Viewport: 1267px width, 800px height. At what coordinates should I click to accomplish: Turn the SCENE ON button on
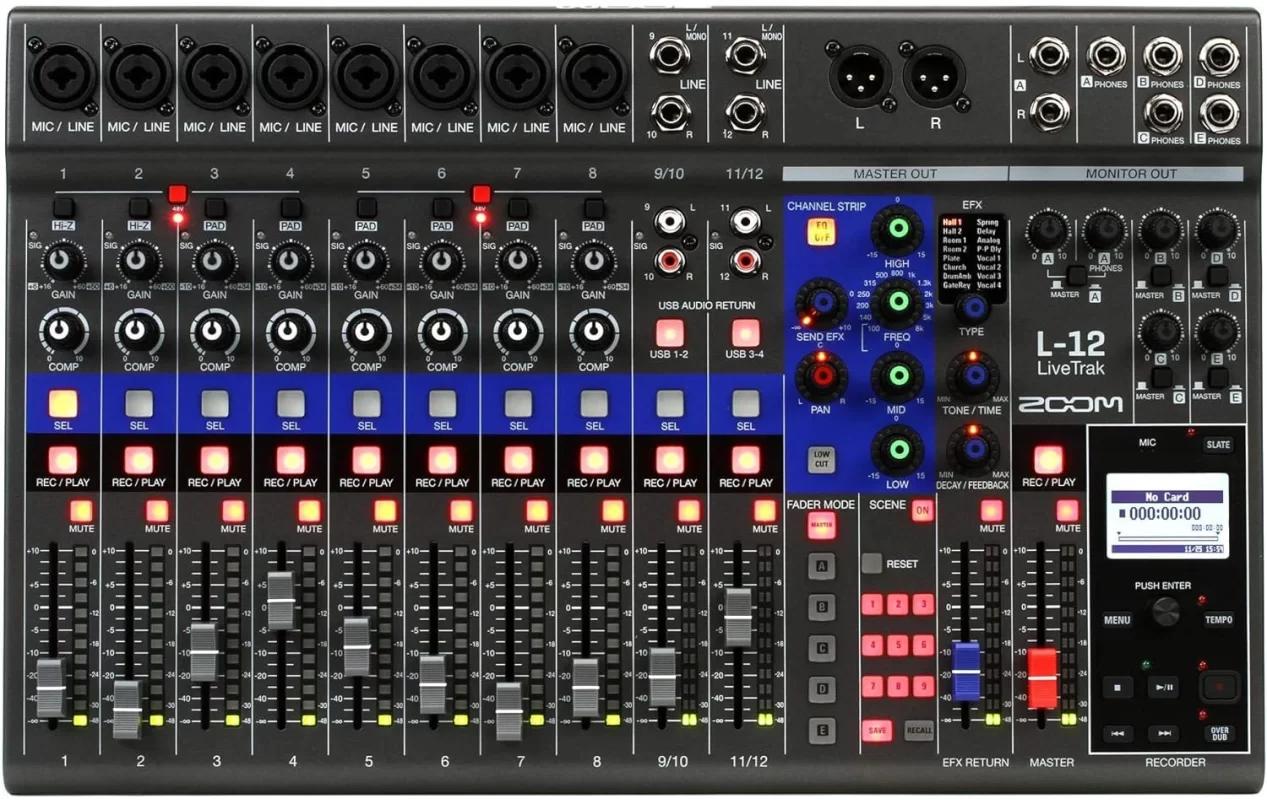922,510
